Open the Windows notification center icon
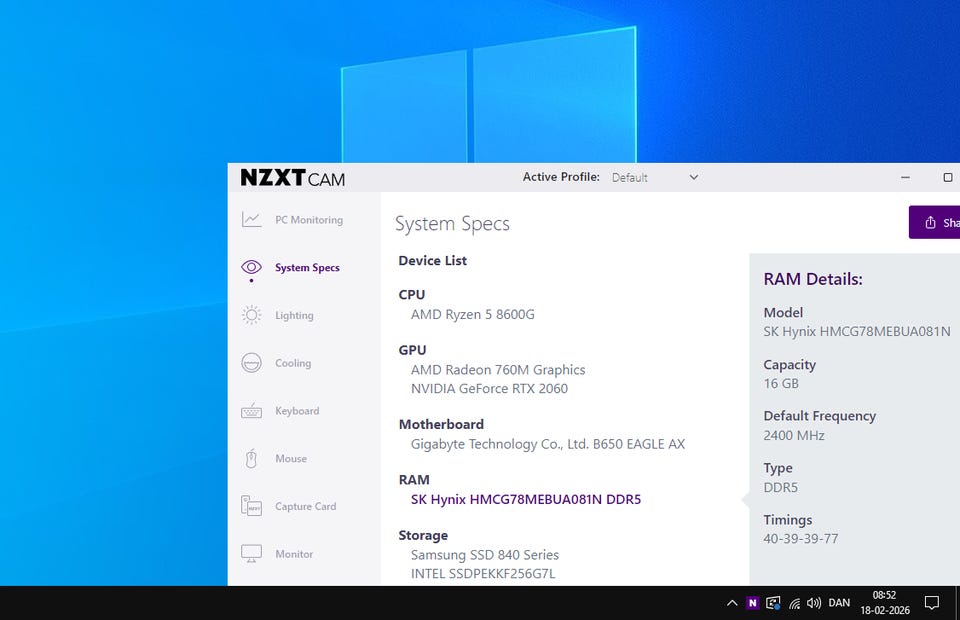Image resolution: width=960 pixels, height=620 pixels. pyautogui.click(x=931, y=603)
